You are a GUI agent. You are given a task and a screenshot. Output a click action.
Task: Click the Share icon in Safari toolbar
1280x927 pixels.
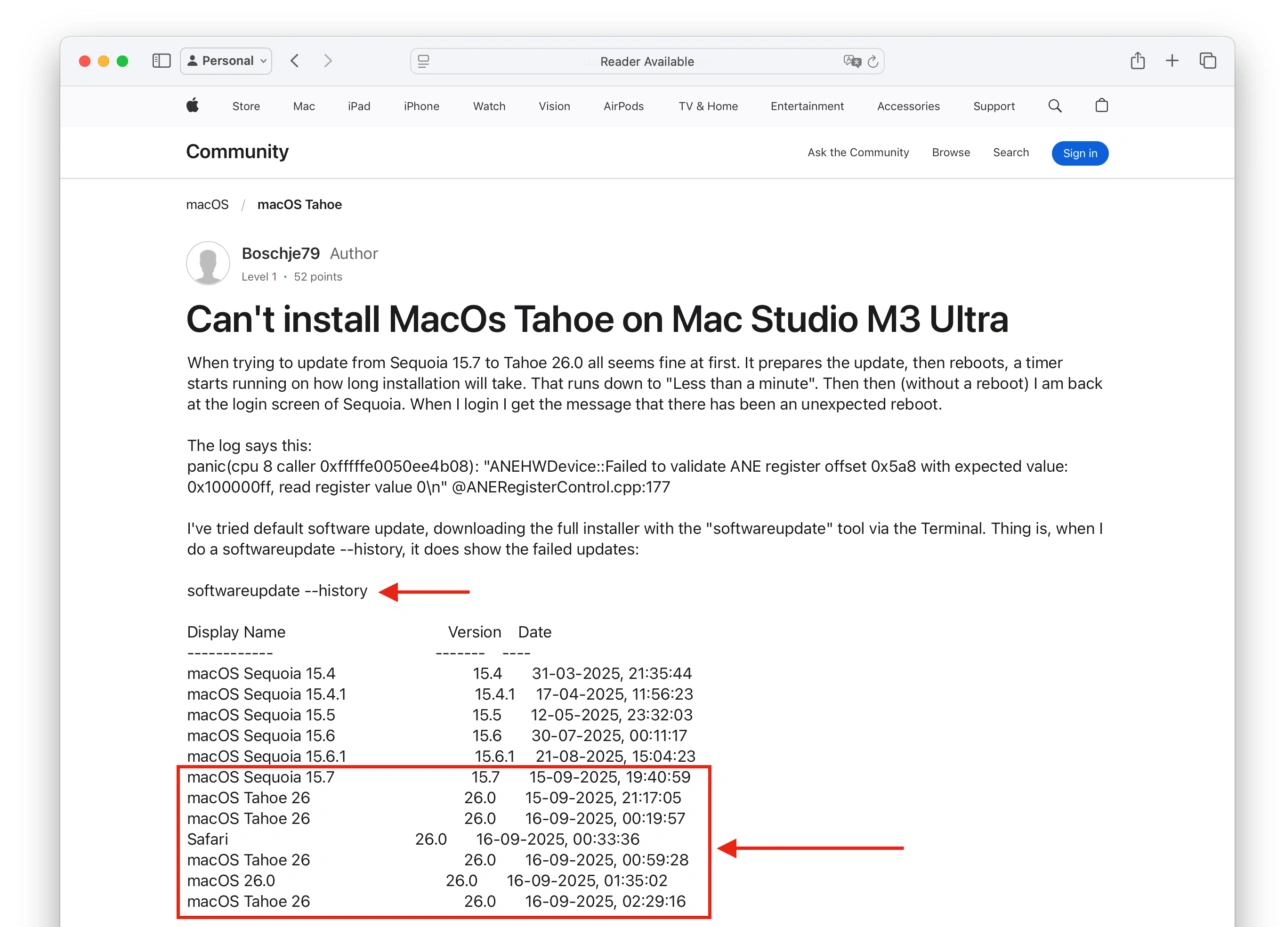[x=1137, y=60]
